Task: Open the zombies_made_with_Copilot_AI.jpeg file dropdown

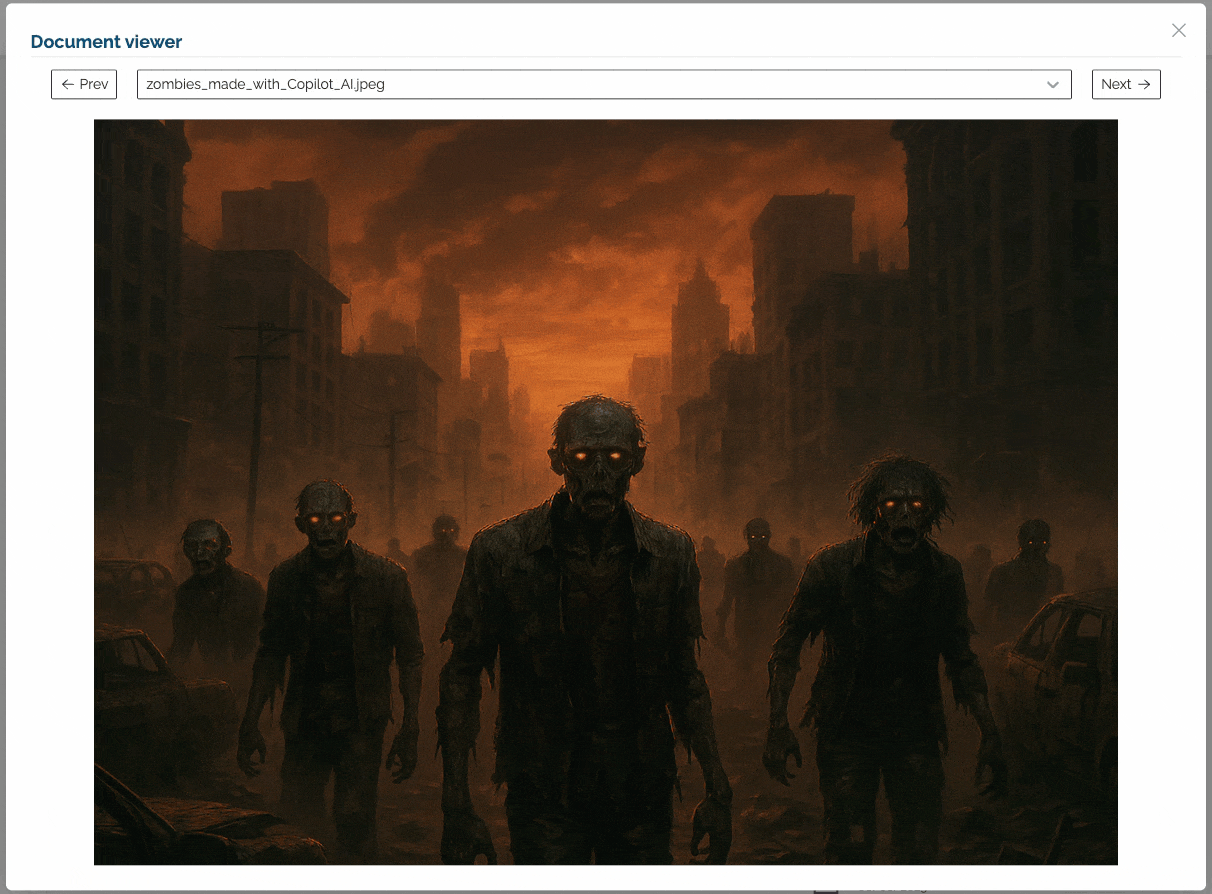Action: click(x=604, y=84)
